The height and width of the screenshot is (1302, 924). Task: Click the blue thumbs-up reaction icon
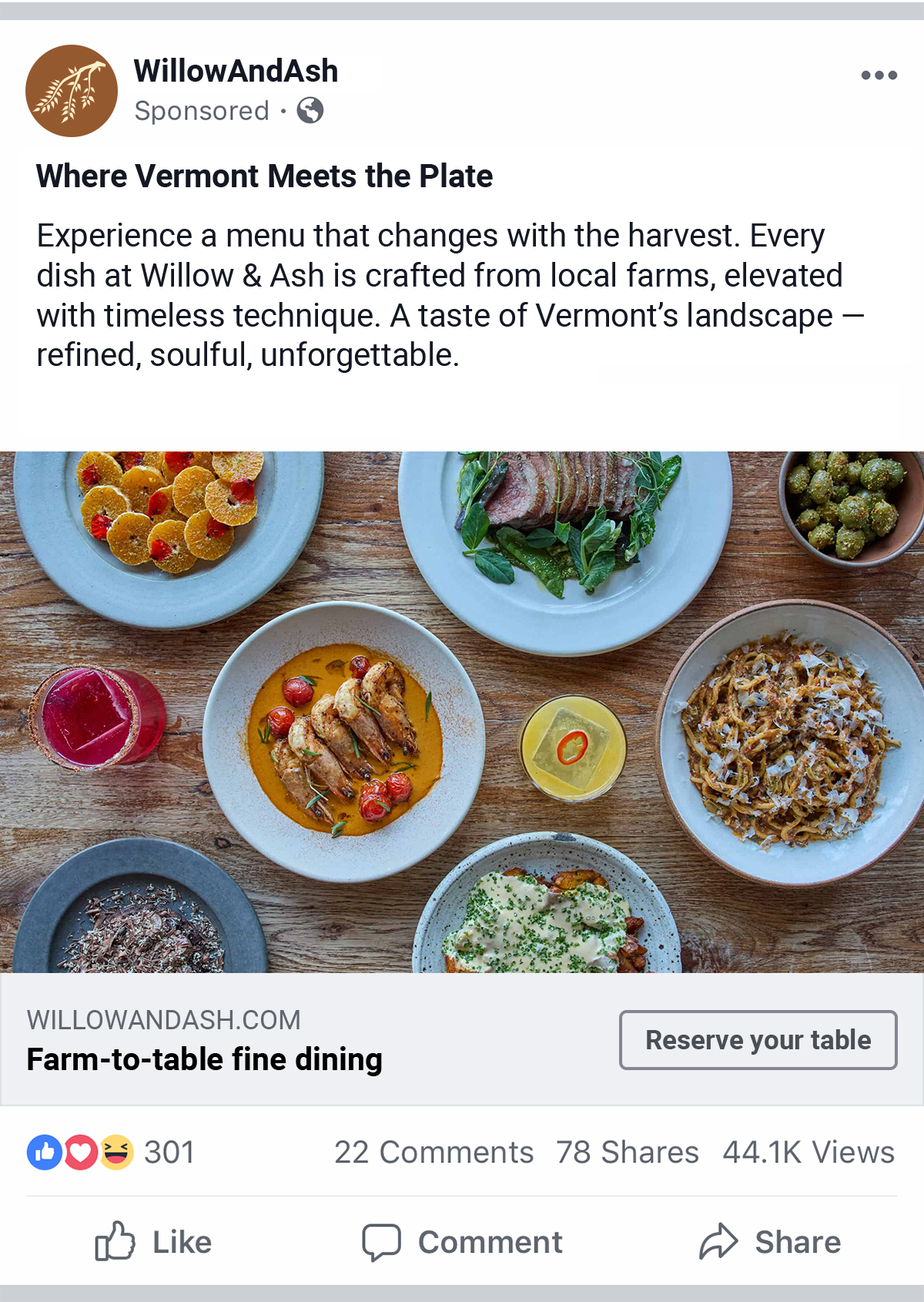tap(45, 1153)
